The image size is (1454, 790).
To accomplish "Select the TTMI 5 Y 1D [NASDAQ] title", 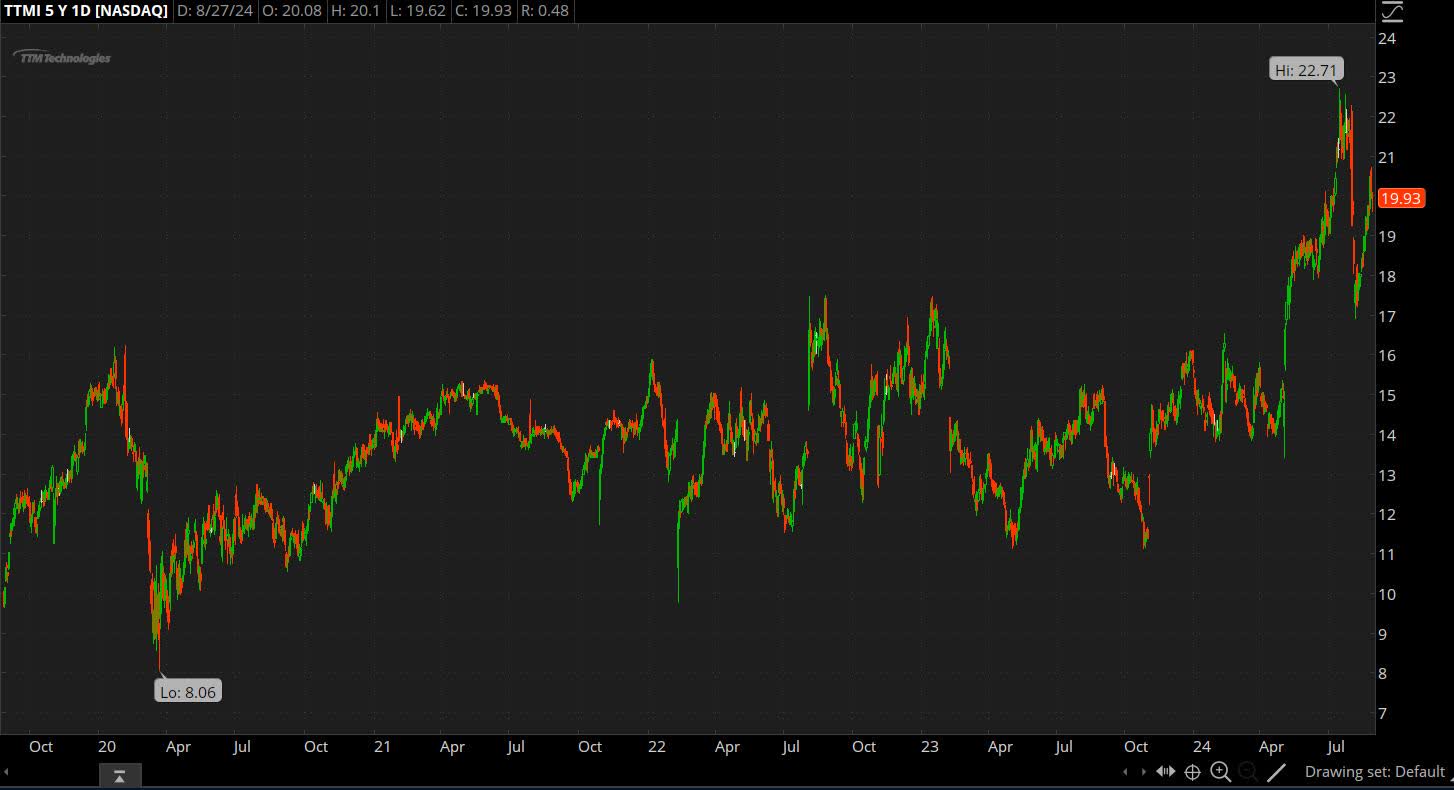I will coord(85,11).
